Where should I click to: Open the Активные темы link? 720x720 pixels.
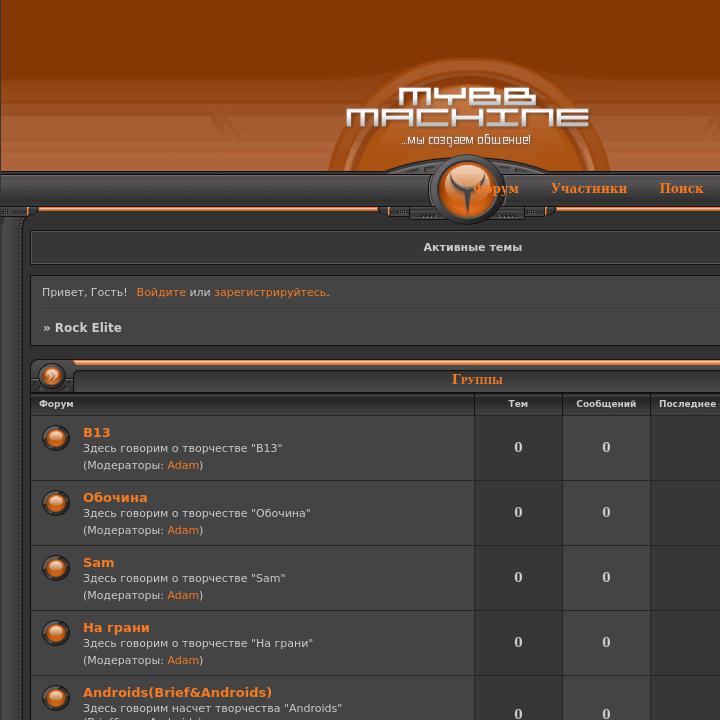(x=472, y=248)
